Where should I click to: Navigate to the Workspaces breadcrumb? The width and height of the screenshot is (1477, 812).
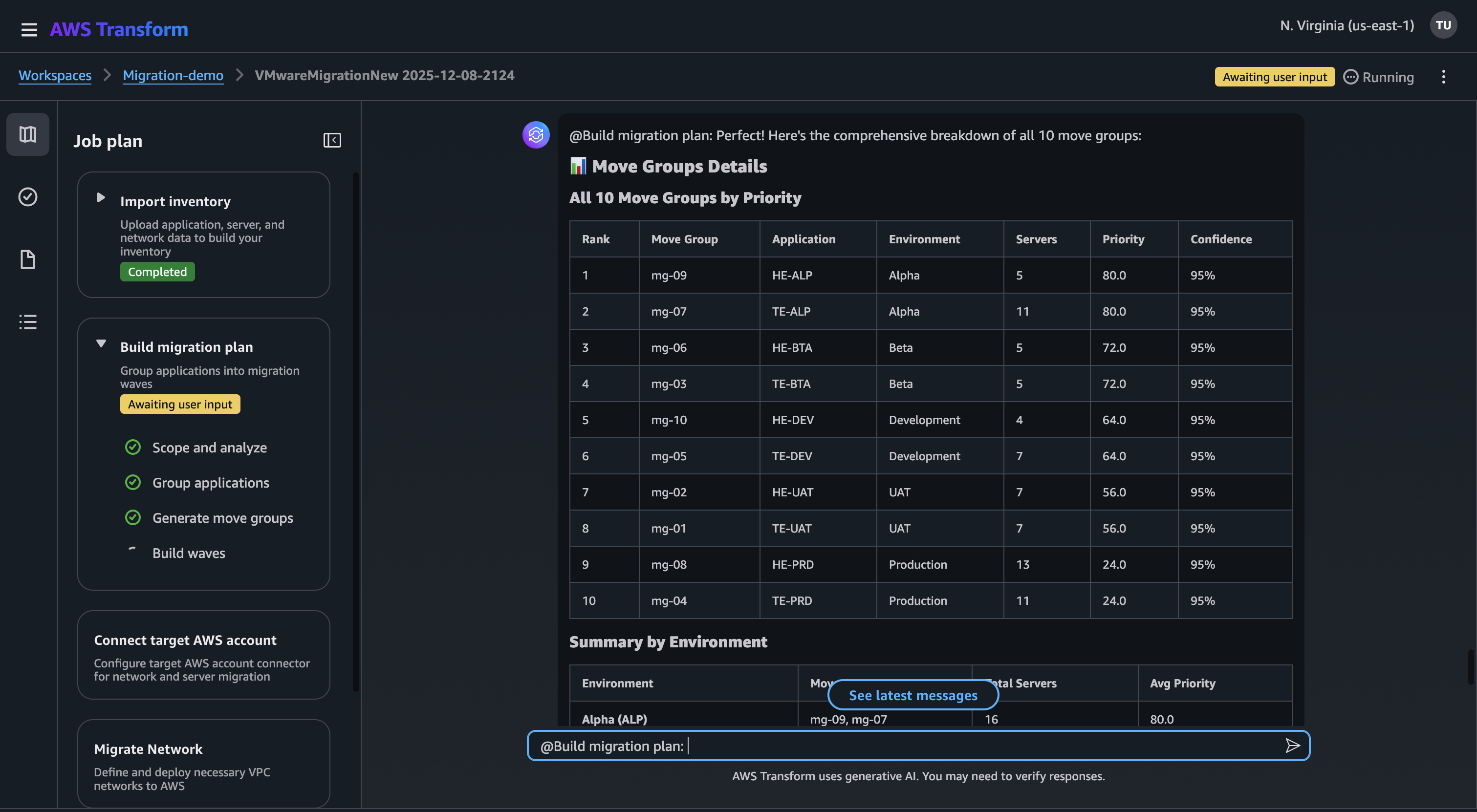55,75
